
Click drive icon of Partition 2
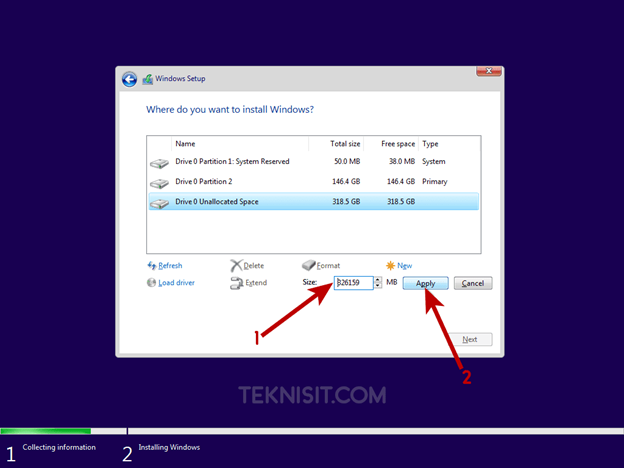coord(159,183)
